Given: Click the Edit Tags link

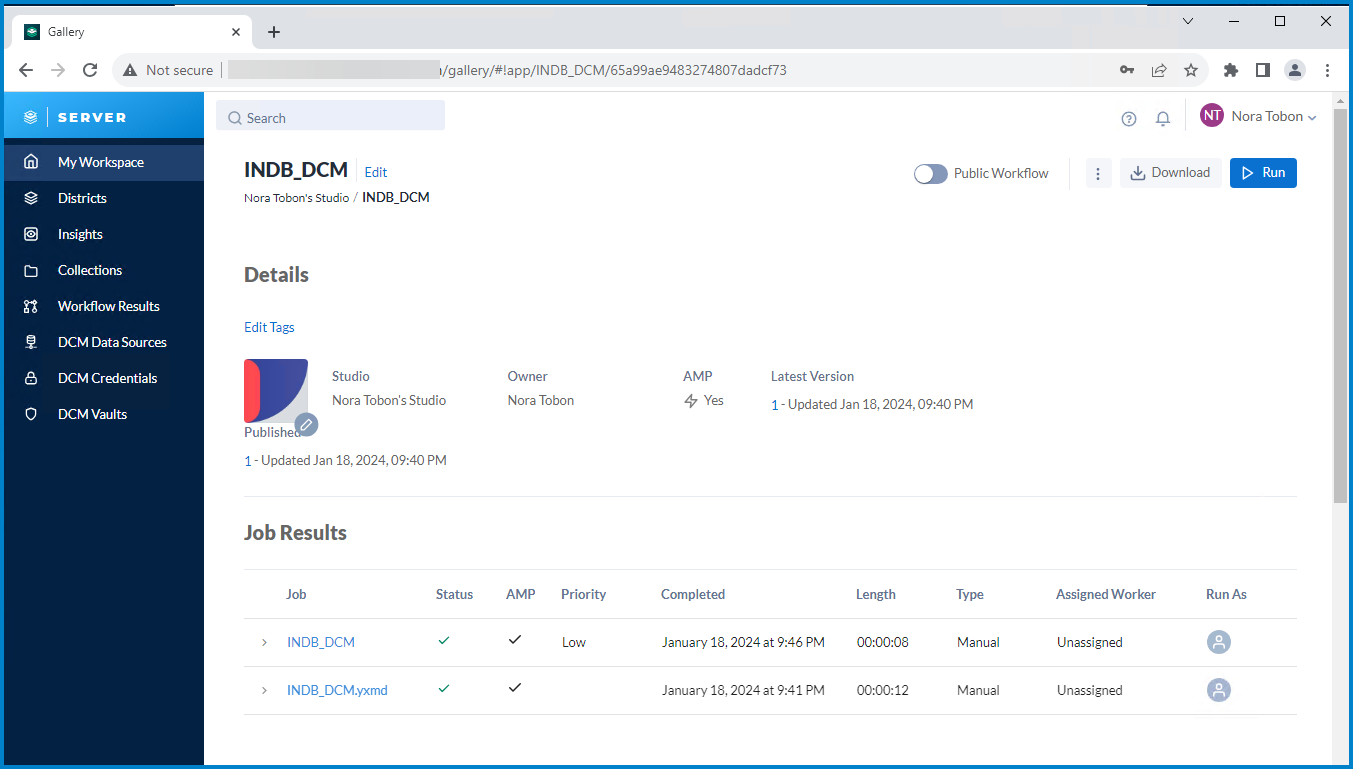Looking at the screenshot, I should point(269,327).
